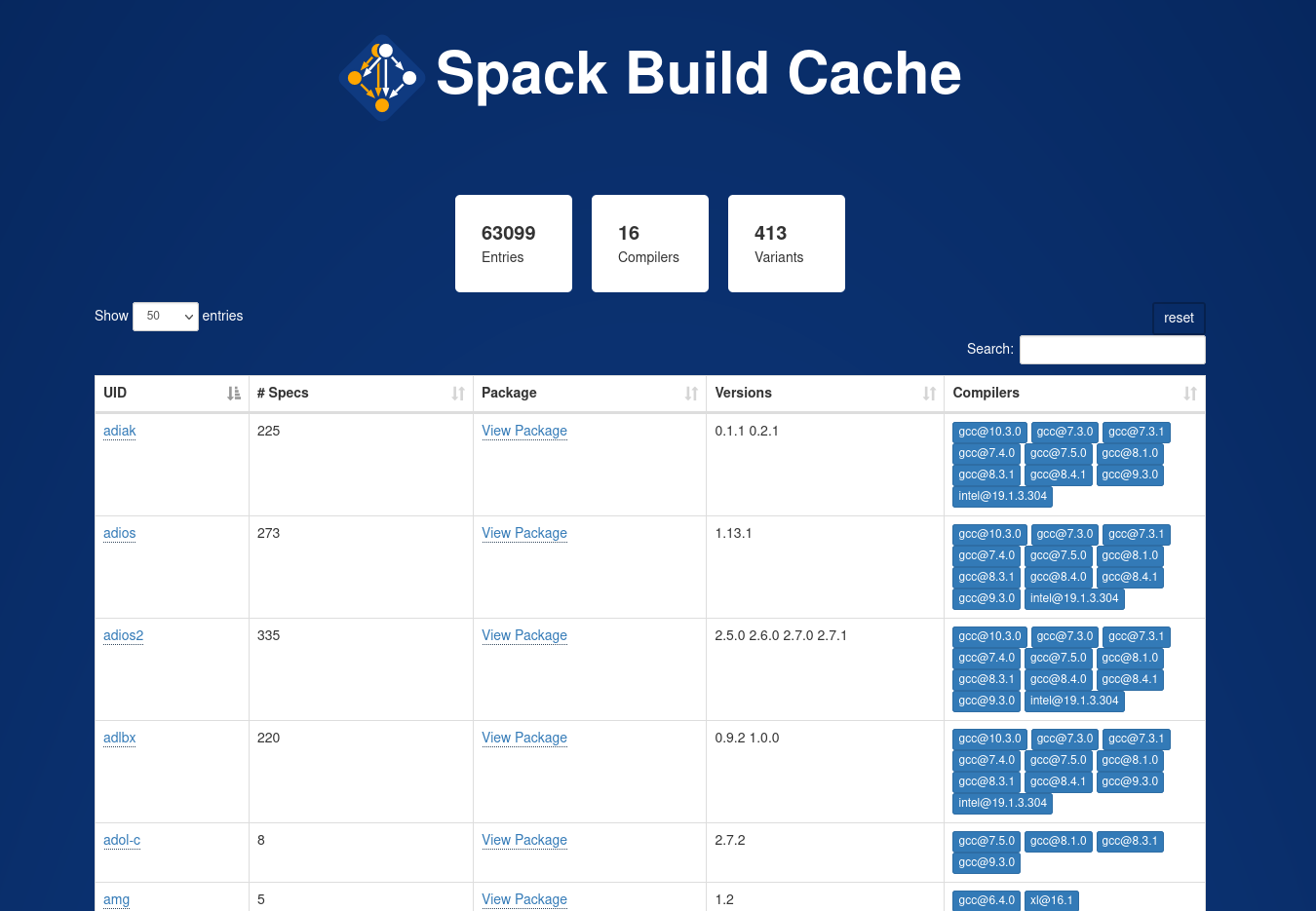This screenshot has height=911, width=1316.
Task: Select the 413 Variants stat card
Action: (787, 244)
